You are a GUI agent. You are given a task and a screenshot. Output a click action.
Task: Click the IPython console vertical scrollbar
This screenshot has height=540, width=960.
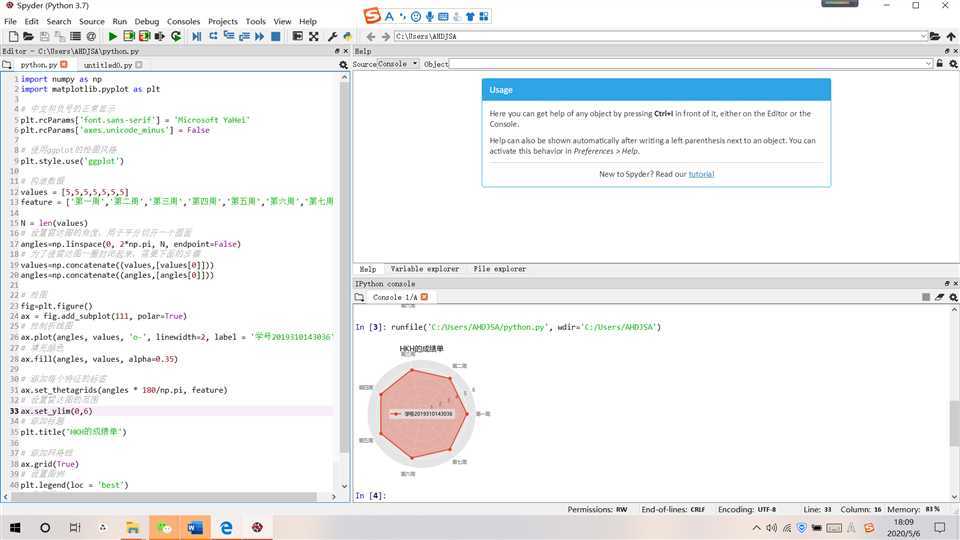tap(954, 423)
